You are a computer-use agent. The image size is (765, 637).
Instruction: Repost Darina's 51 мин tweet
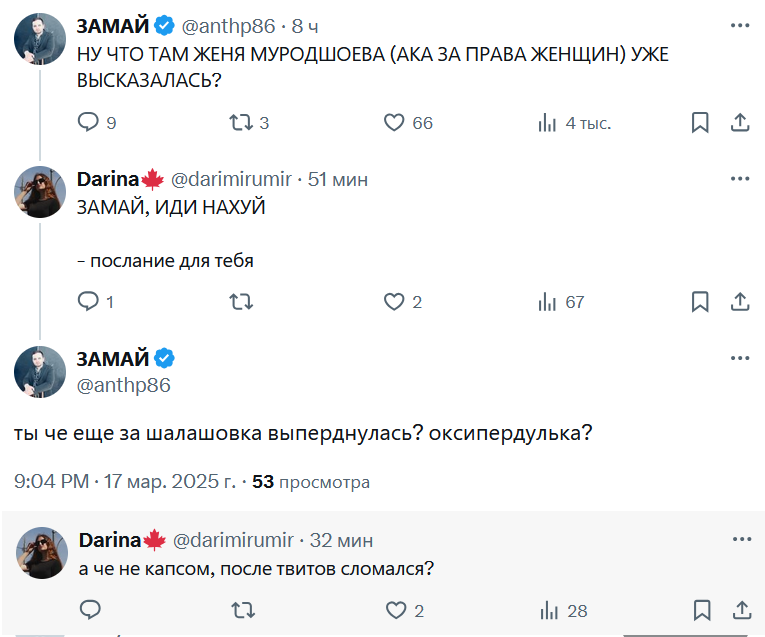tap(241, 301)
